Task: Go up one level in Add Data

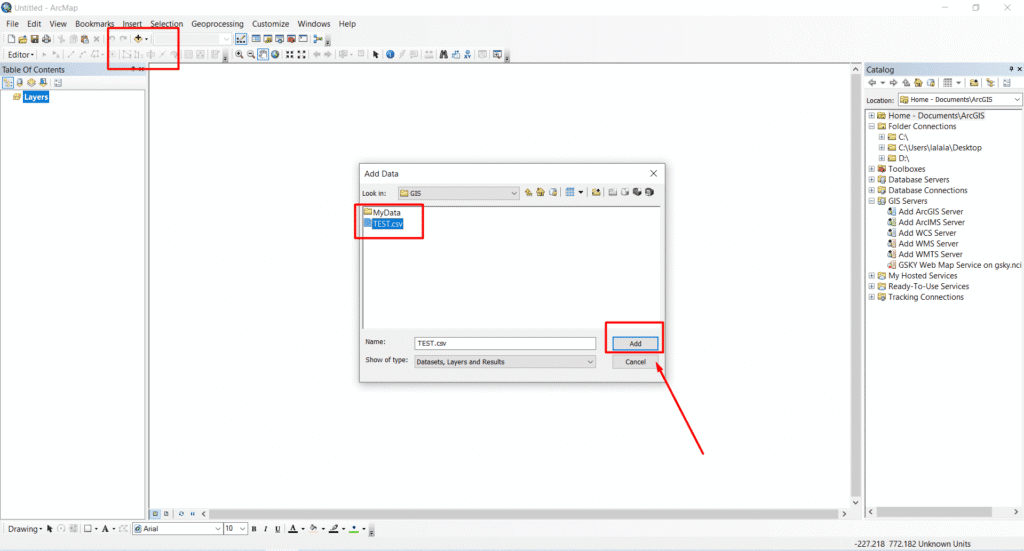Action: [528, 193]
